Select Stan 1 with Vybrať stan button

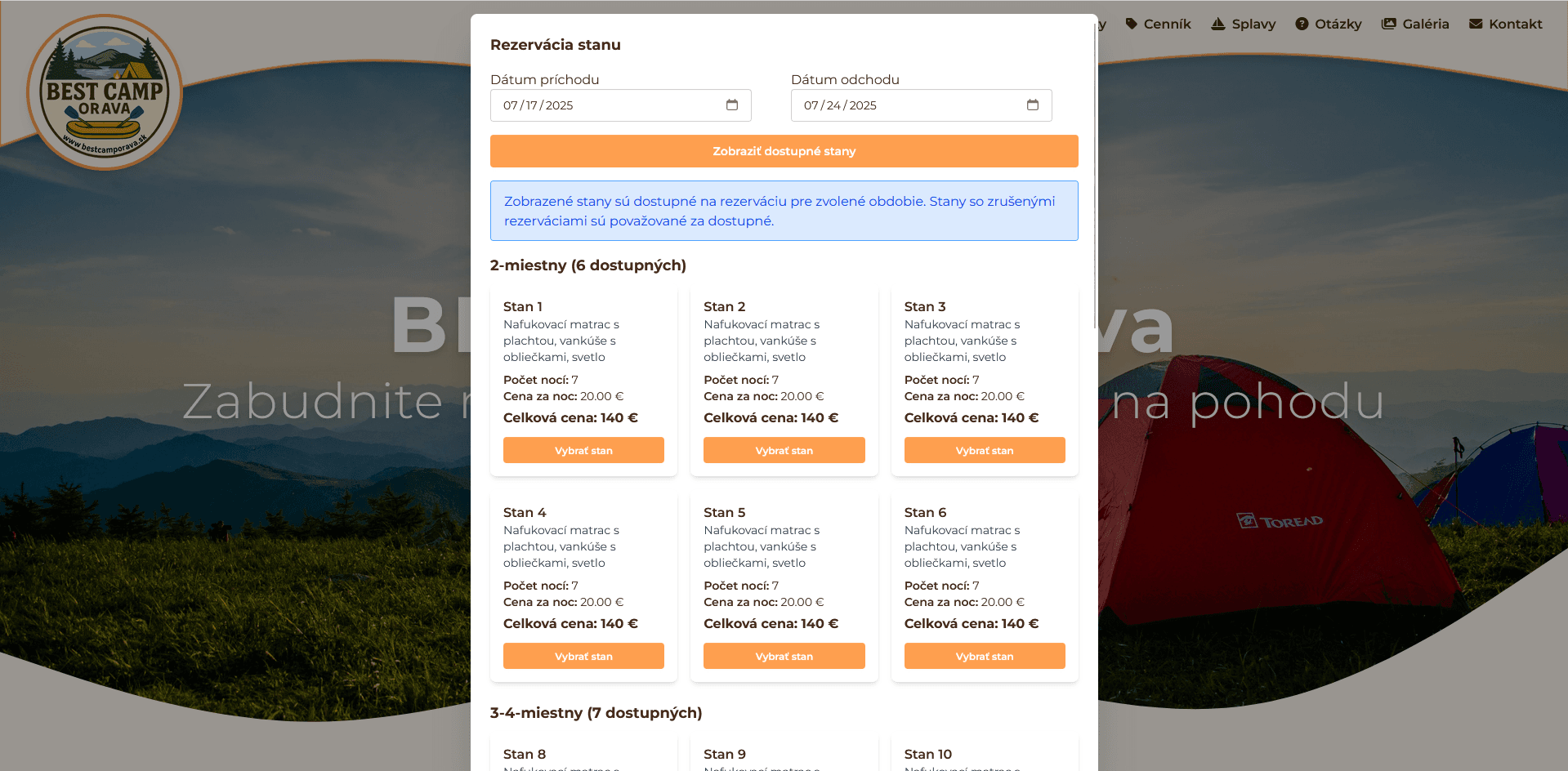pos(583,450)
